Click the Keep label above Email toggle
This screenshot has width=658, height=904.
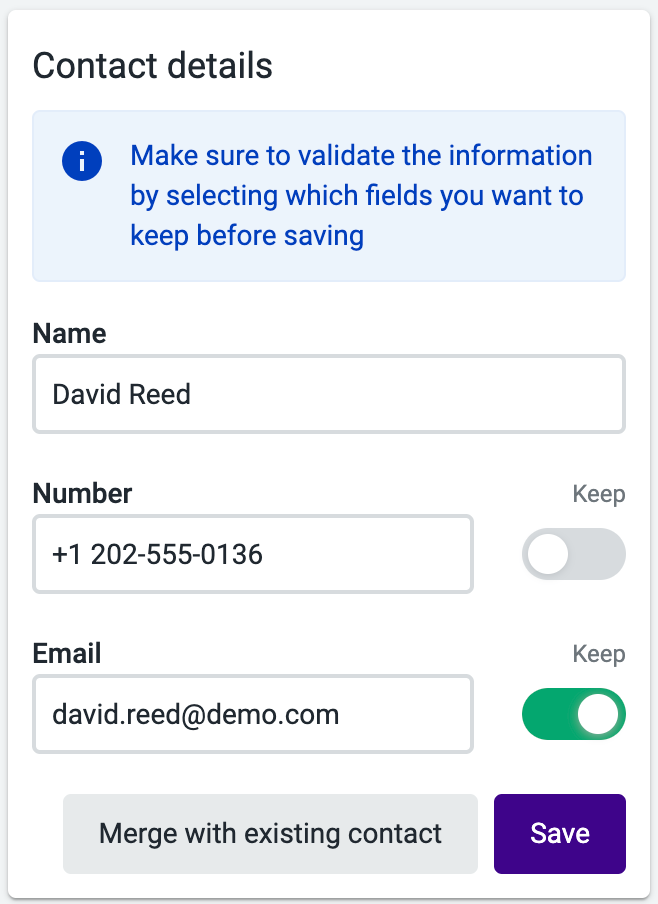coord(599,654)
